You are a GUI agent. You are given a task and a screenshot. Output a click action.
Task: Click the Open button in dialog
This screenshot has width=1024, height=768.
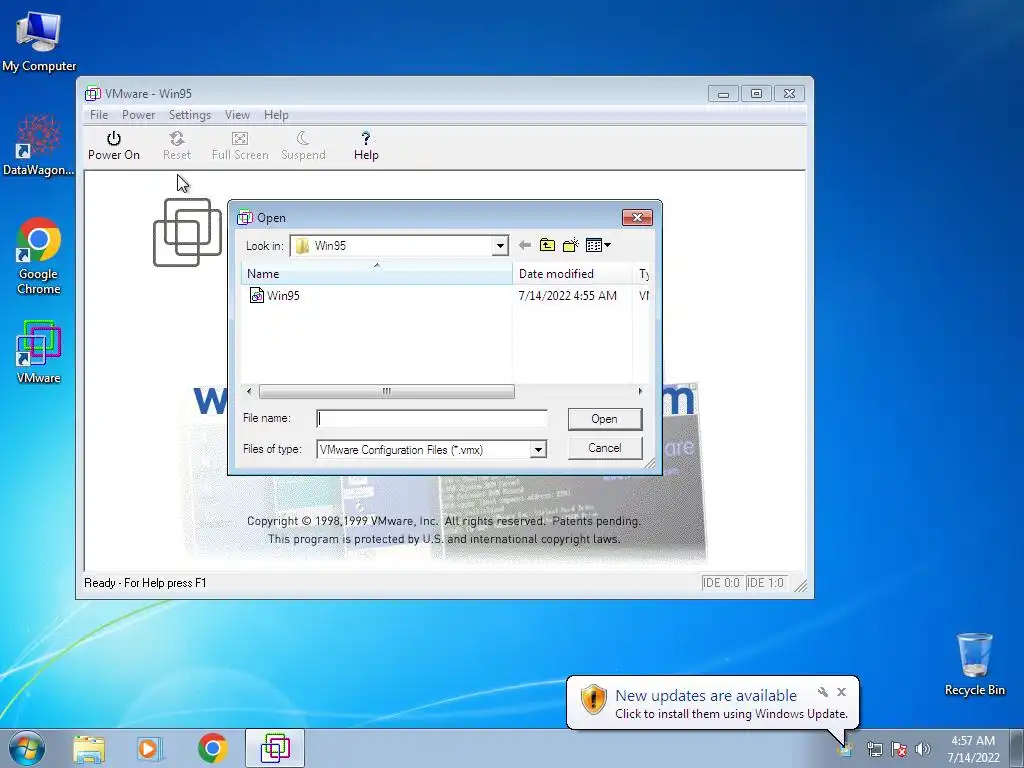tap(605, 419)
